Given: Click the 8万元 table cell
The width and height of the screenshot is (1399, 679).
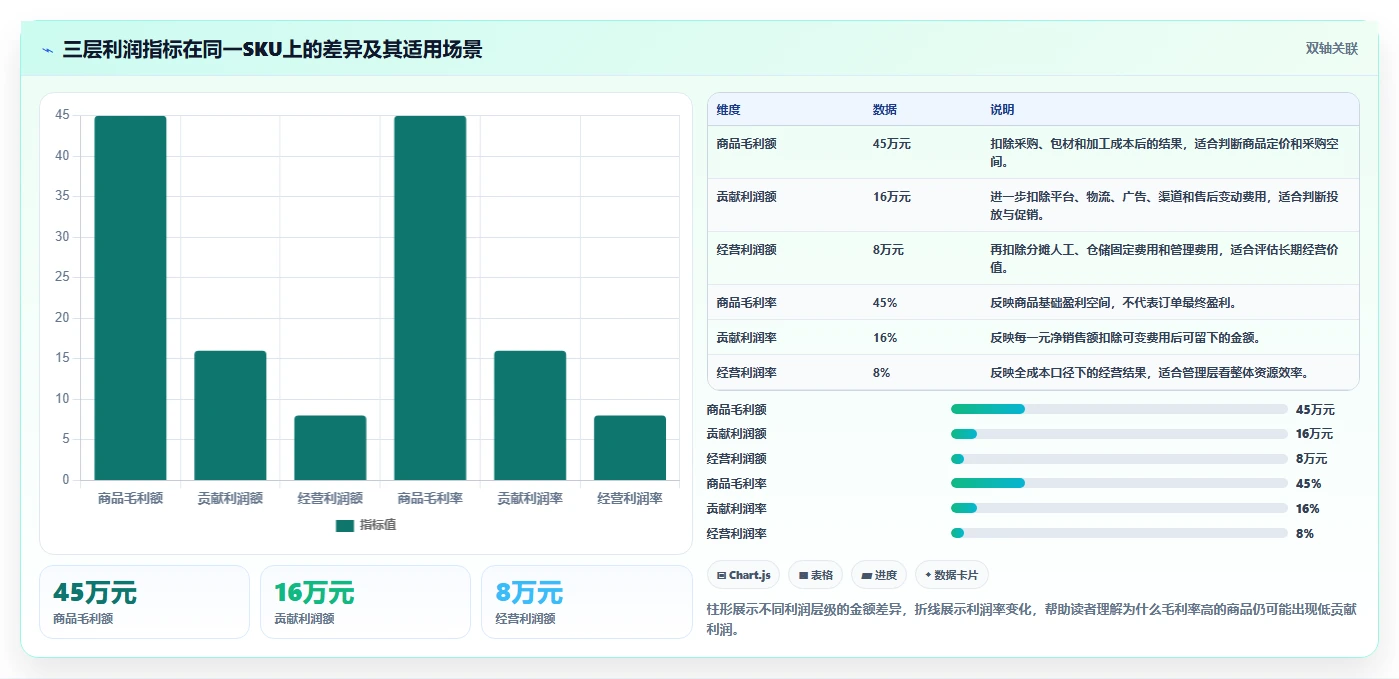Looking at the screenshot, I should (x=888, y=250).
